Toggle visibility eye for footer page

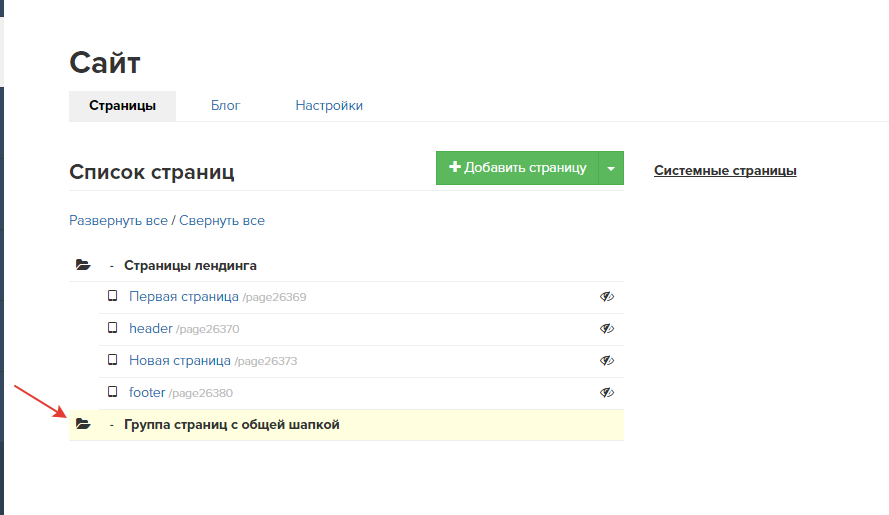[607, 392]
